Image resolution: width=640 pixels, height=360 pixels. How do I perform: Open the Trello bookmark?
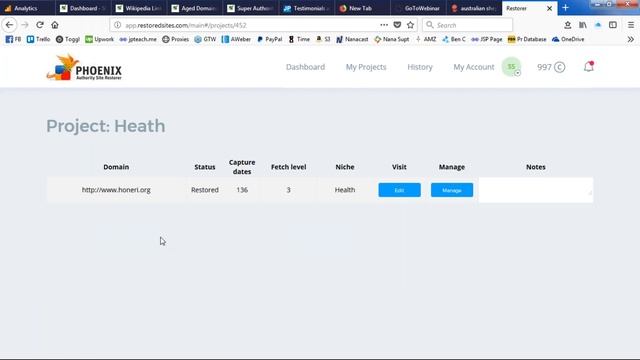click(x=38, y=39)
